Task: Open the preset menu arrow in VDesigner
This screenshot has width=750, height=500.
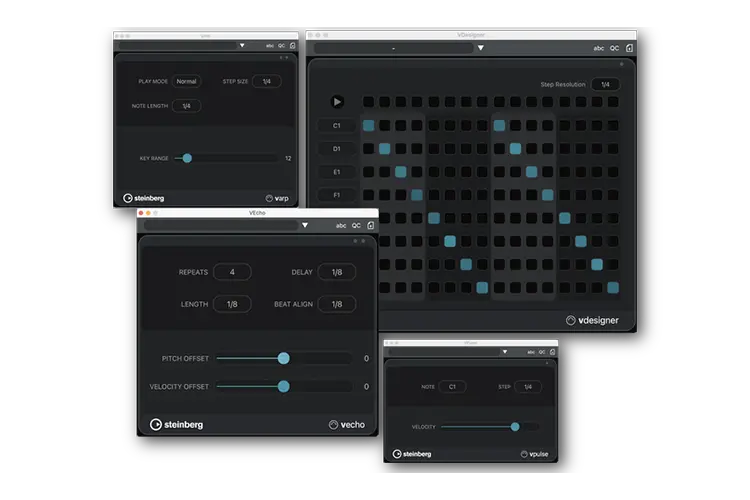Action: click(481, 48)
